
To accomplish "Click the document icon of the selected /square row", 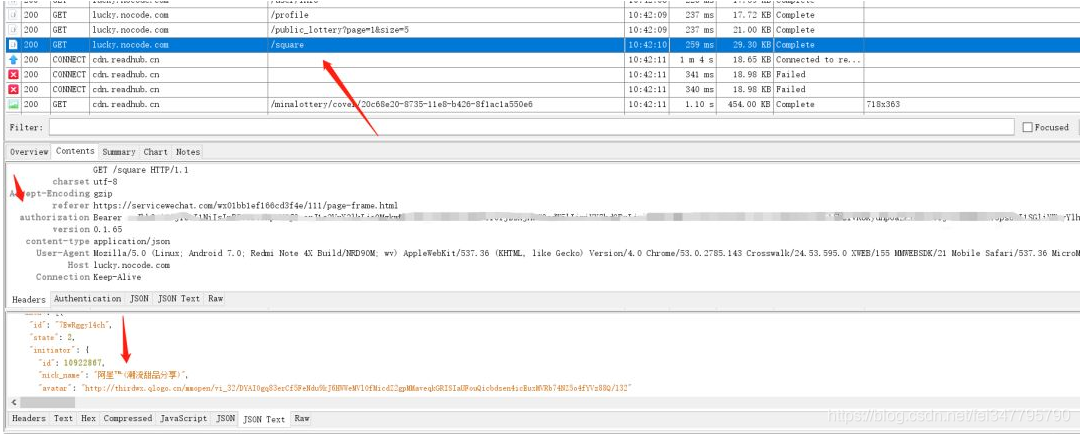I will [12, 45].
